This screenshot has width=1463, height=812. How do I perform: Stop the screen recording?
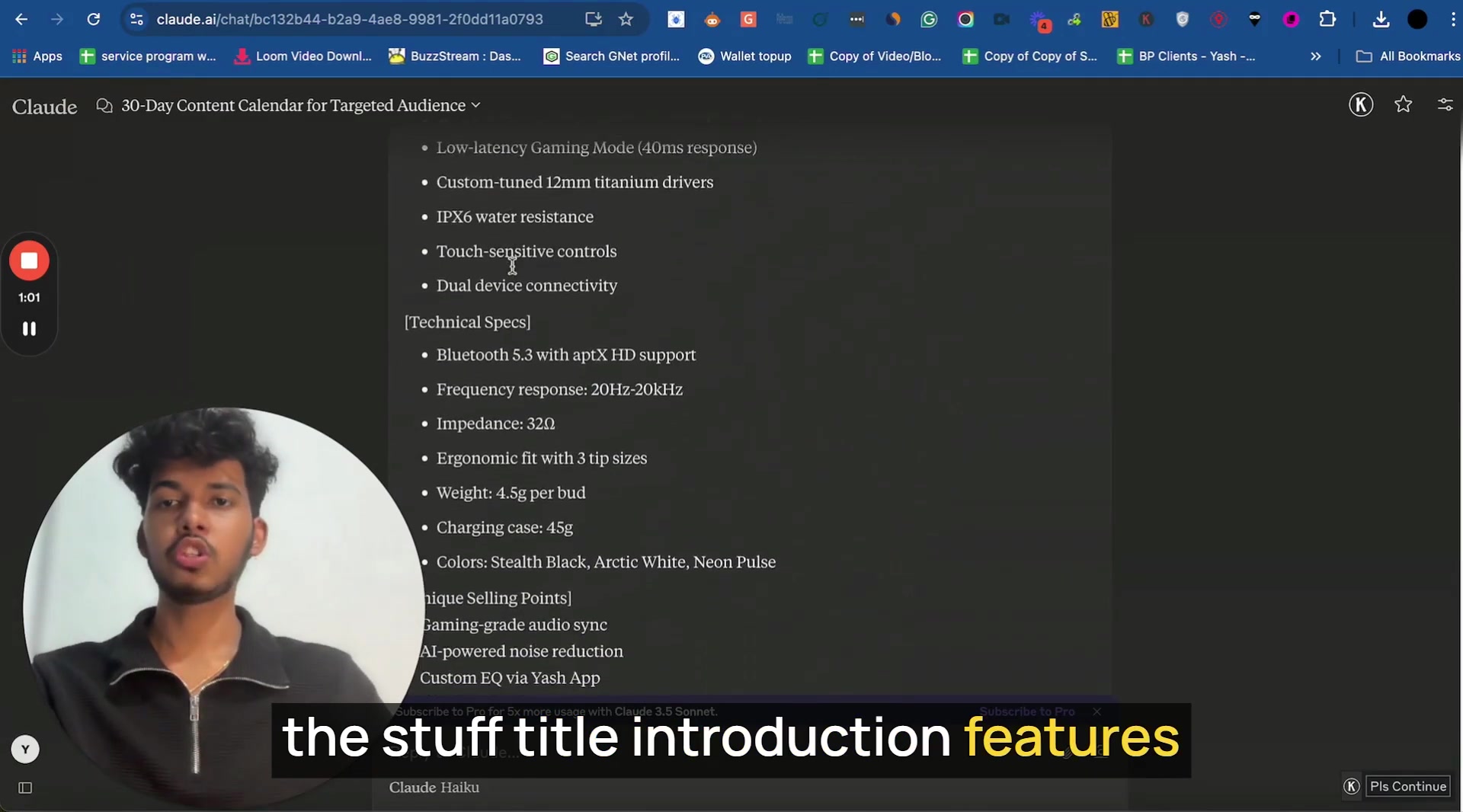29,261
